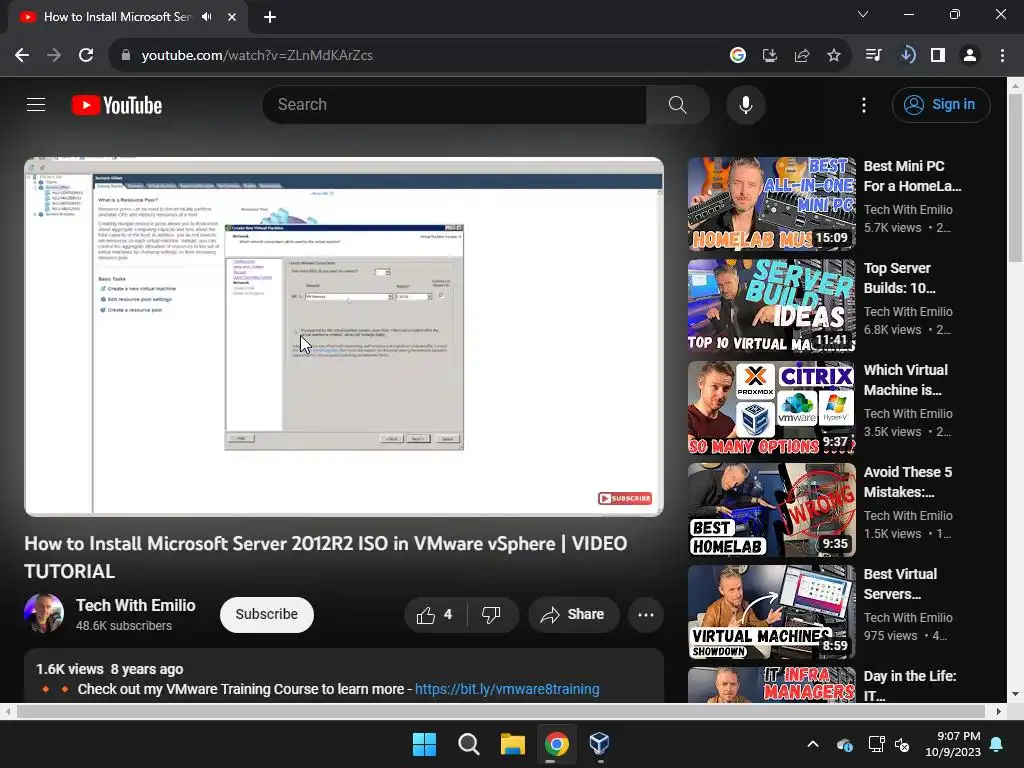Screen dimensions: 1024x768
Task: Open Chrome three-dot menu
Action: (1002, 56)
